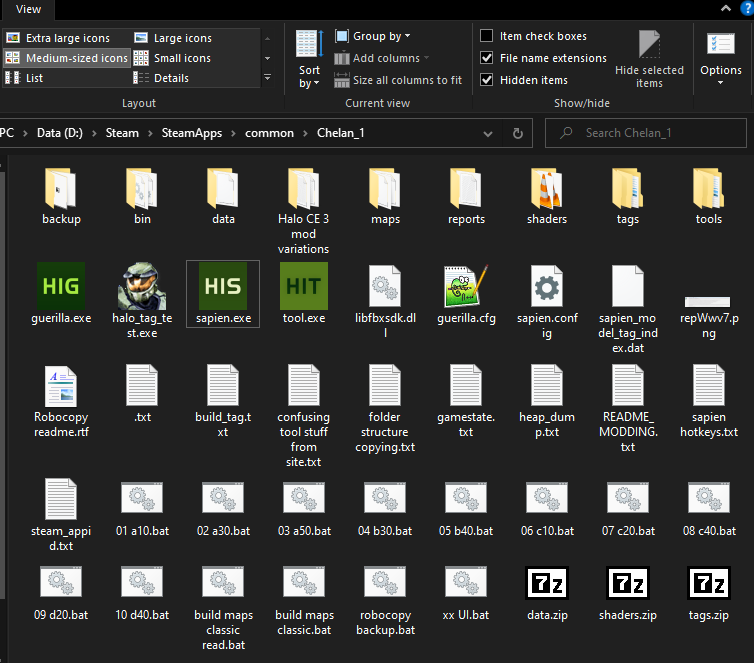Switch to the View ribbon tab
The height and width of the screenshot is (663, 754).
[29, 9]
